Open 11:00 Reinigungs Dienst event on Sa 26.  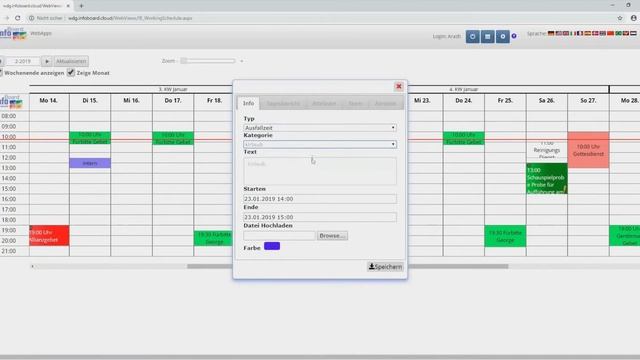[x=547, y=150]
